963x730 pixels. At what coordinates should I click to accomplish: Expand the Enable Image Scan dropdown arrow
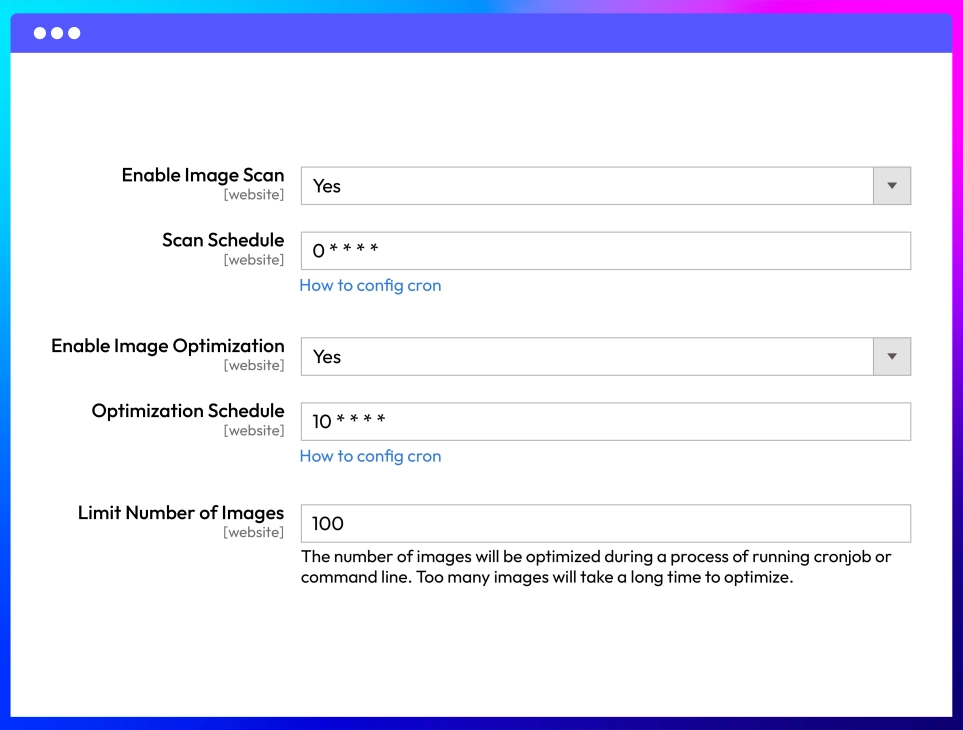[x=892, y=186]
